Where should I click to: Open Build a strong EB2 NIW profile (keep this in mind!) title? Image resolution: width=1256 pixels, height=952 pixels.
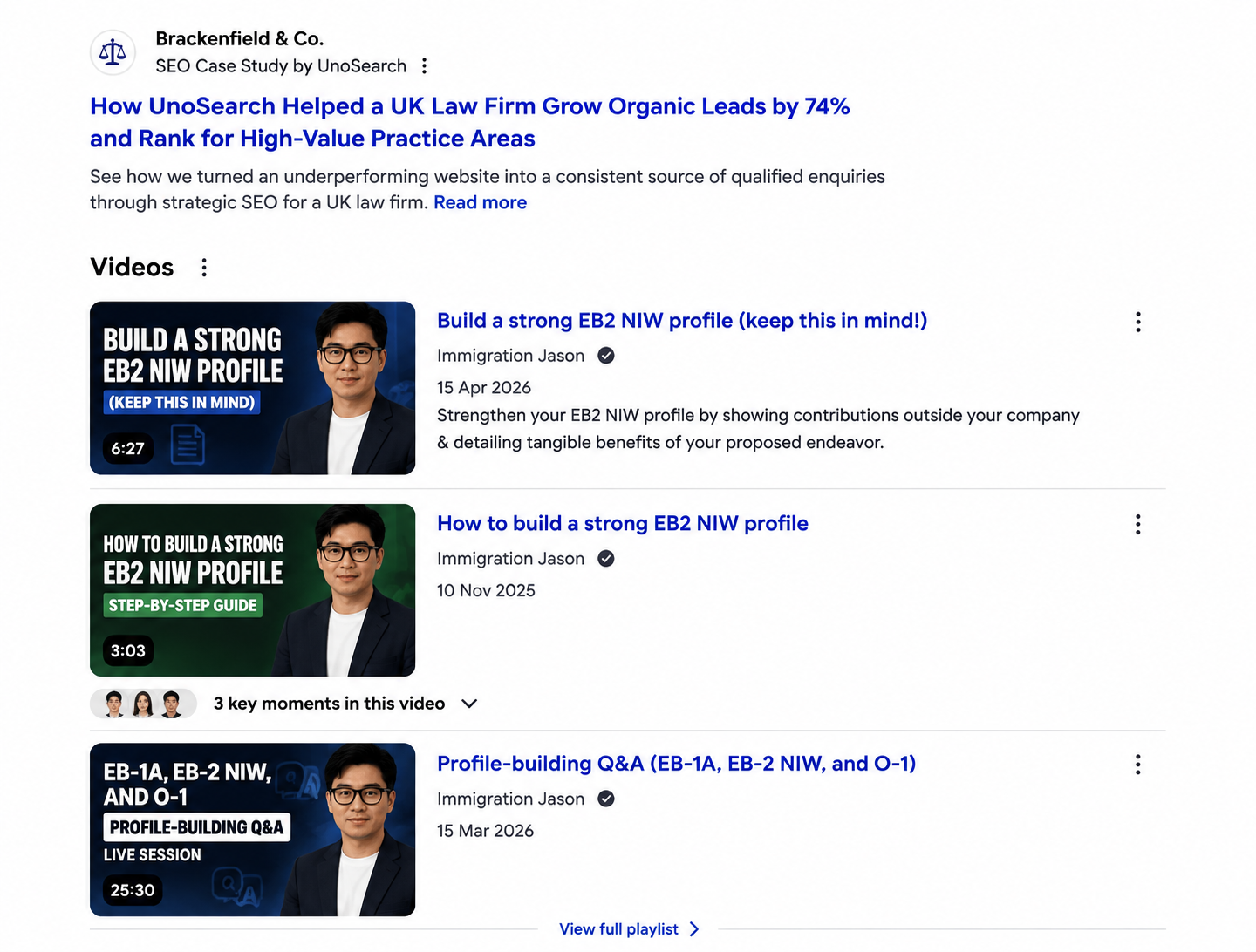point(682,321)
